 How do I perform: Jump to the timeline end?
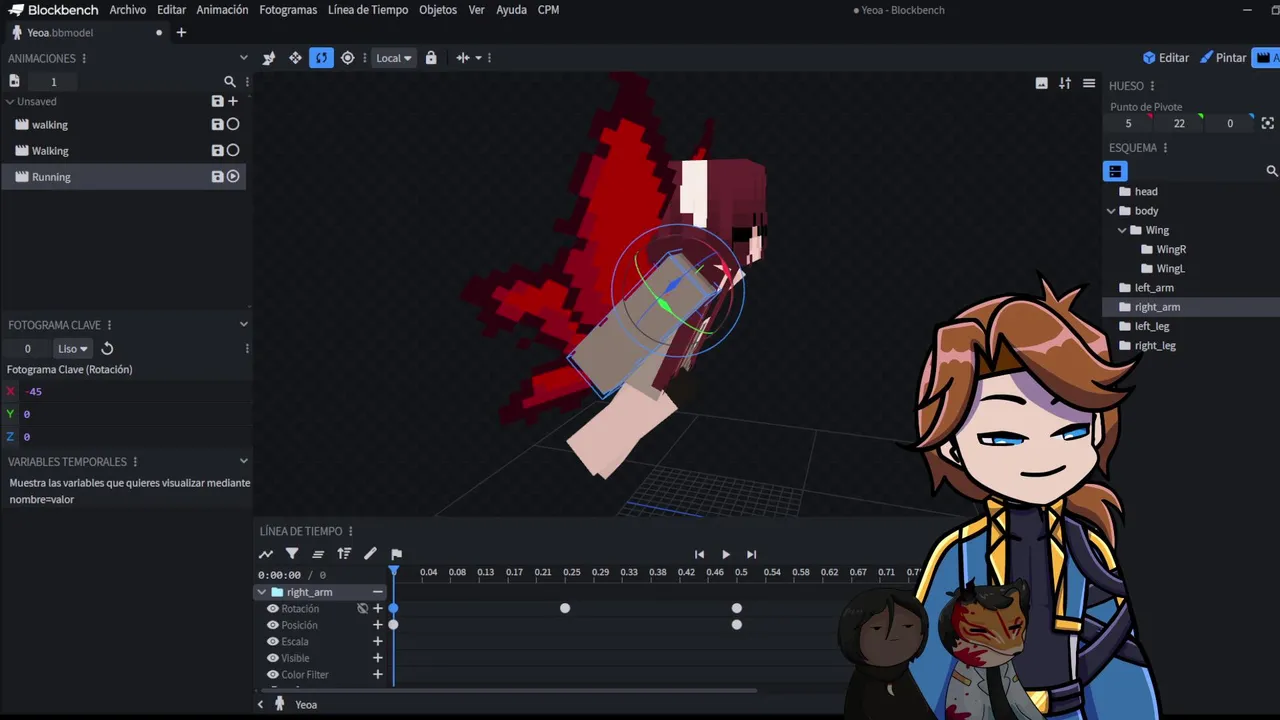coord(751,554)
